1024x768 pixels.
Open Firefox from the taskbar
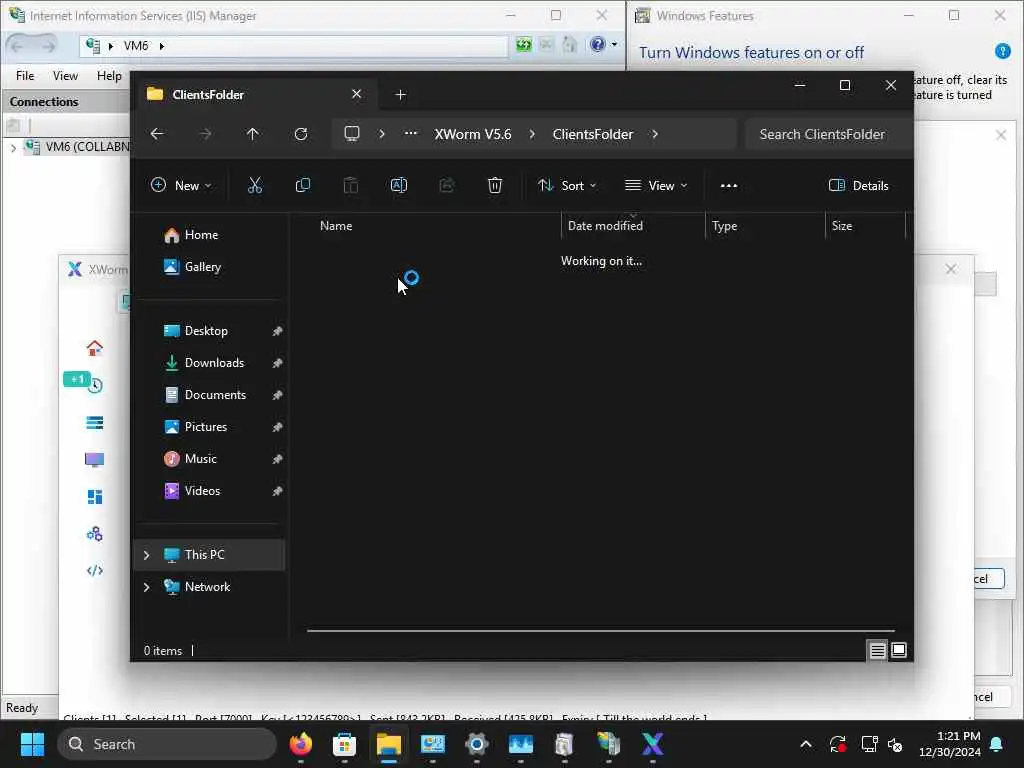tap(300, 744)
